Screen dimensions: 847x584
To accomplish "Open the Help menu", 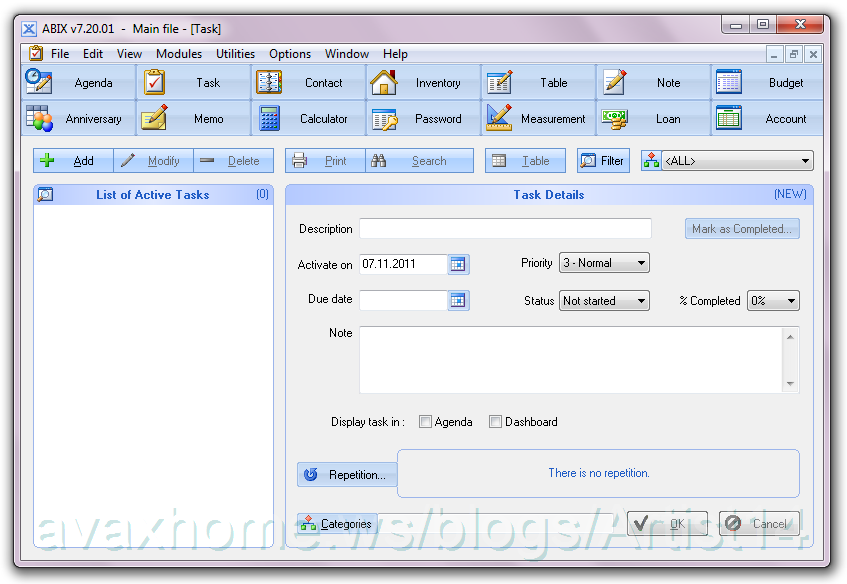I will coord(395,54).
